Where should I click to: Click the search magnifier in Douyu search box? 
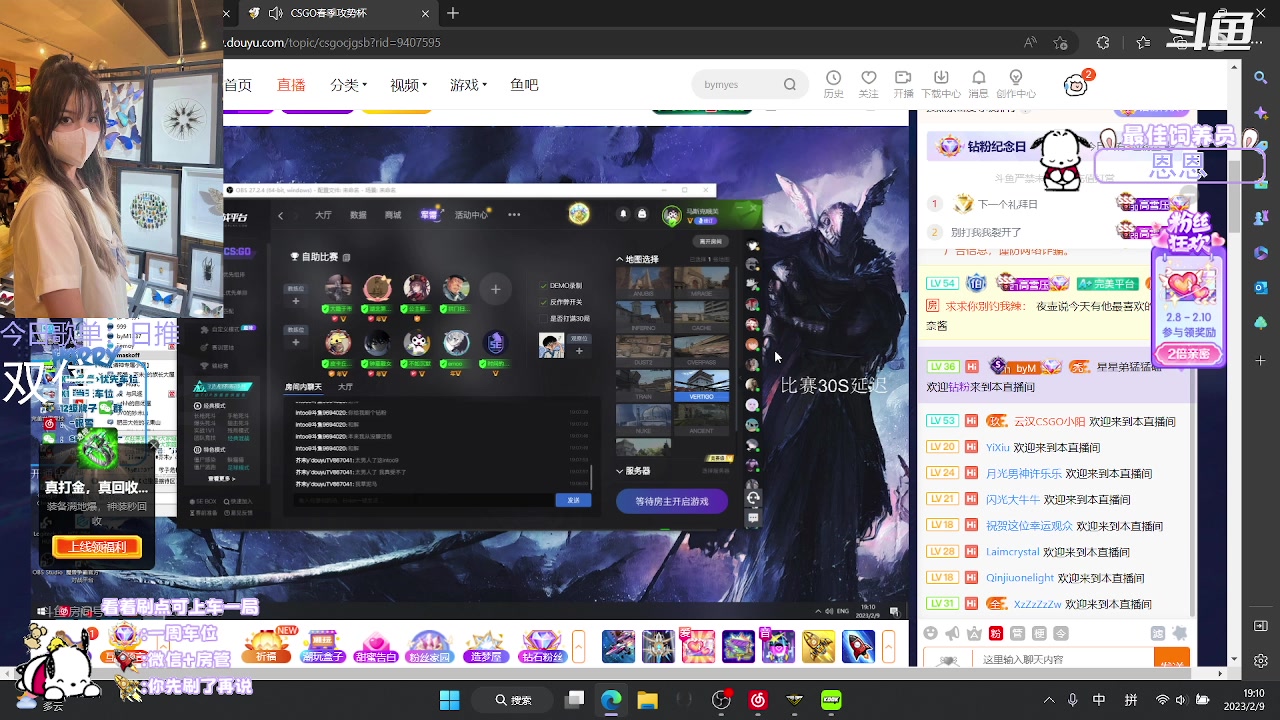[x=790, y=85]
